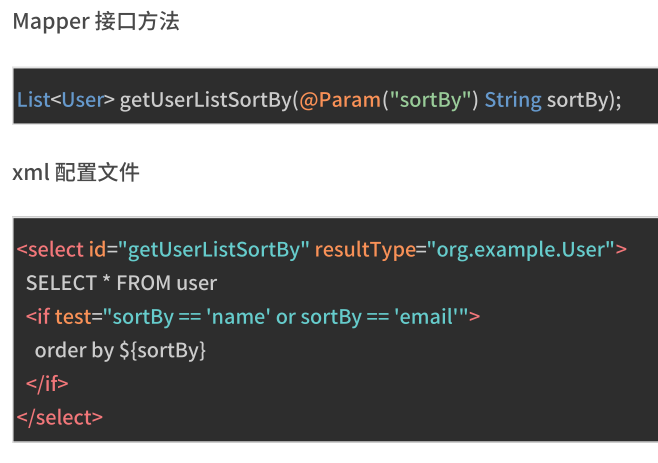Click the "org.example.User" attribute value
Viewport: 658px width, 463px height.
(x=521, y=249)
